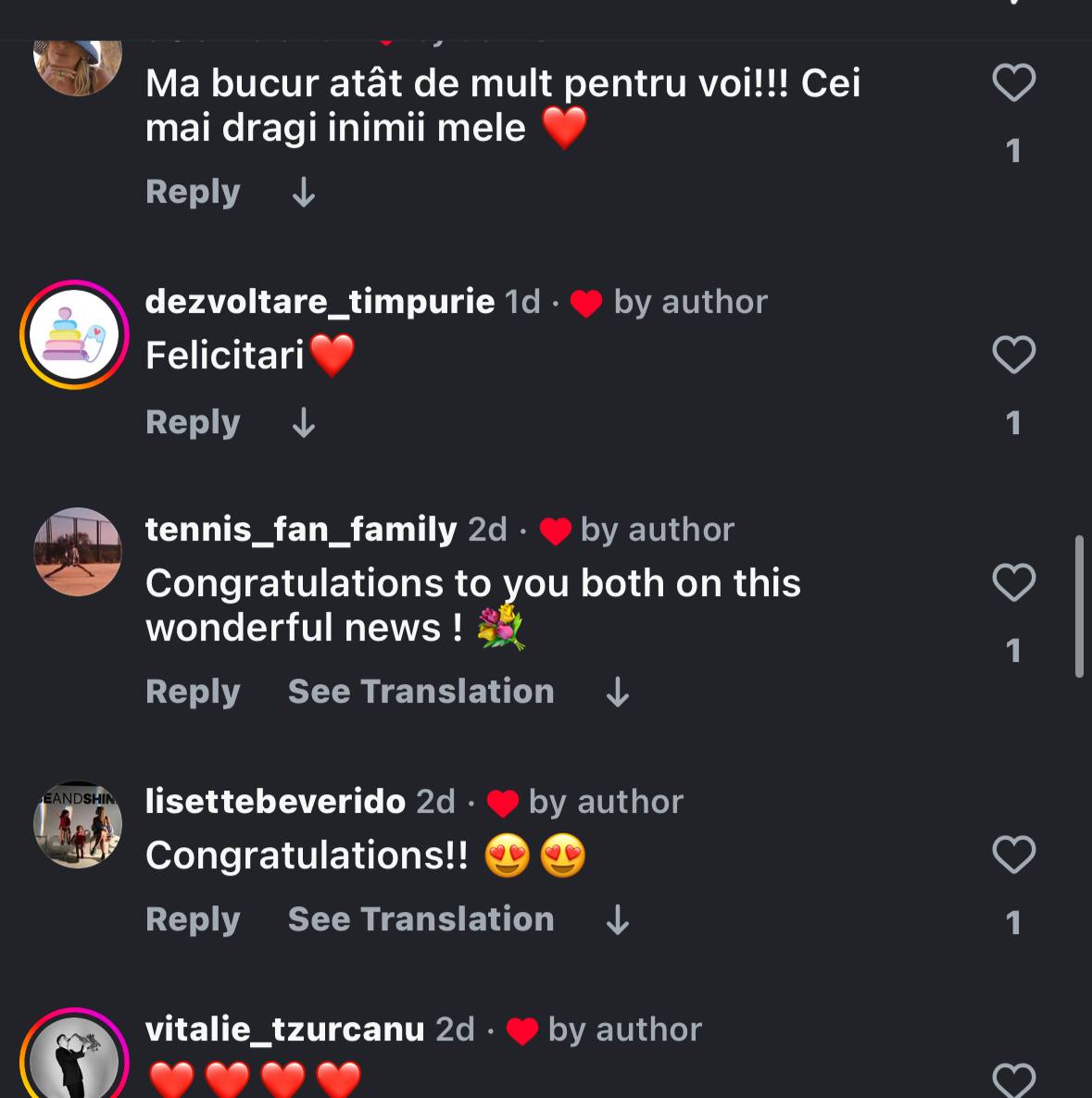Expand arrow under tennis_fan_family comment
This screenshot has height=1098, width=1092.
[618, 692]
